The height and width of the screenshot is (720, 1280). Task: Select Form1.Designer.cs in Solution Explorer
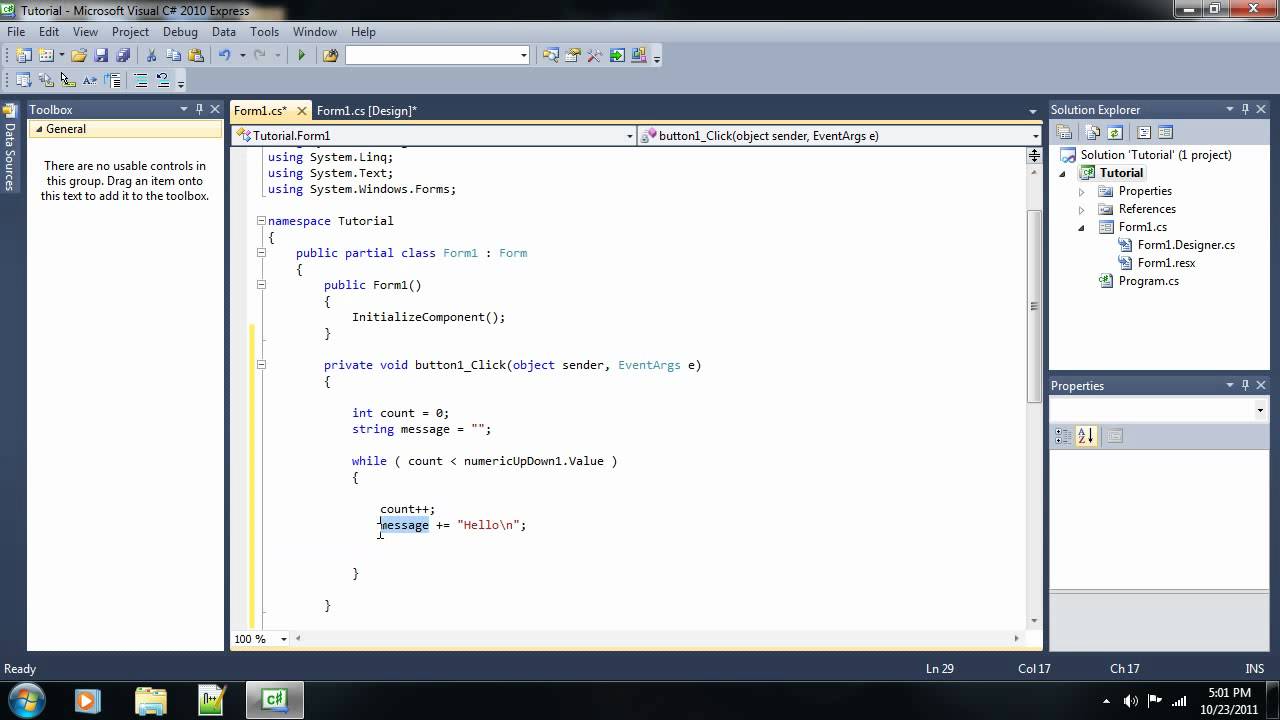click(1186, 245)
